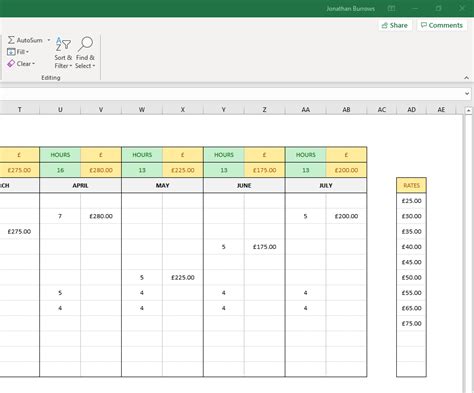Select column W header

point(142,109)
